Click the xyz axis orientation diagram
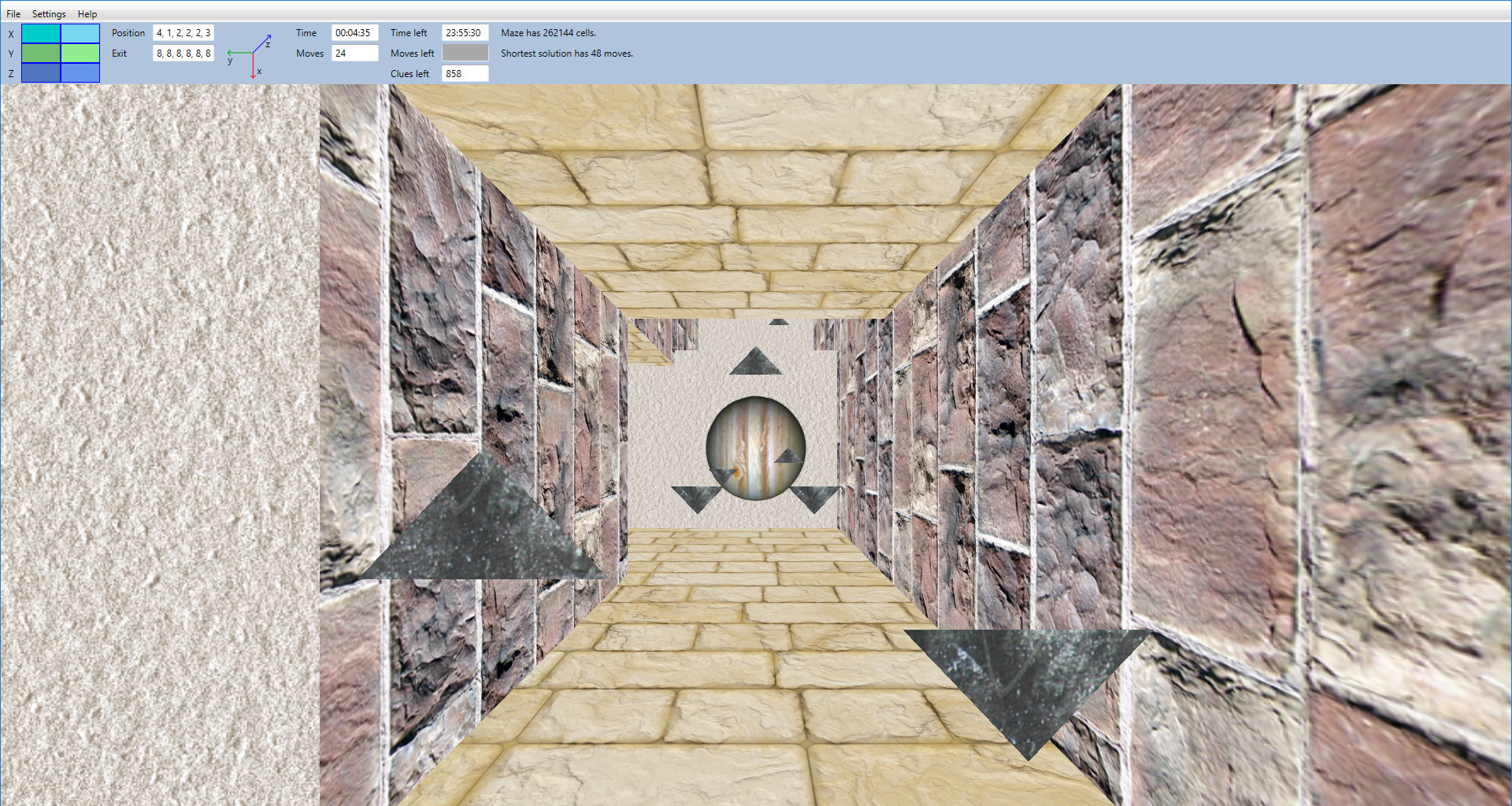 (x=250, y=53)
